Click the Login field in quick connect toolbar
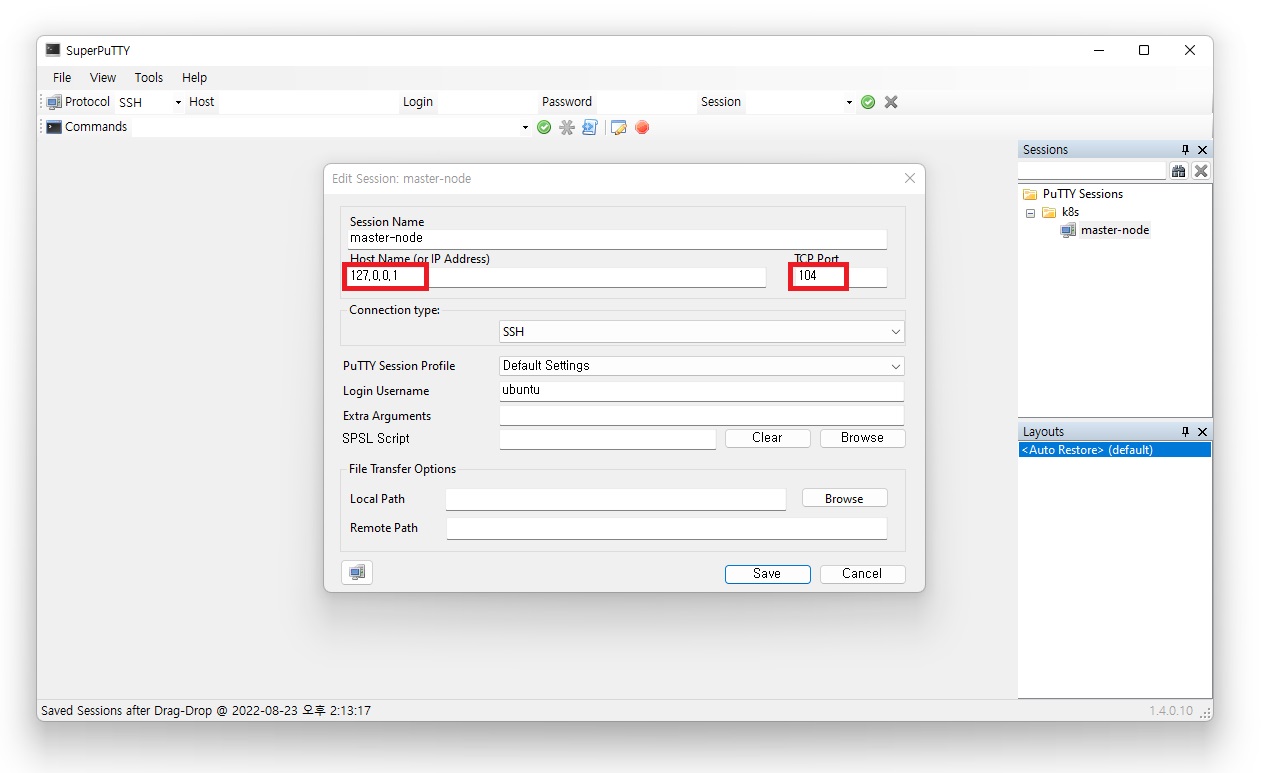Screen dimensions: 1261x773 click(x=487, y=102)
